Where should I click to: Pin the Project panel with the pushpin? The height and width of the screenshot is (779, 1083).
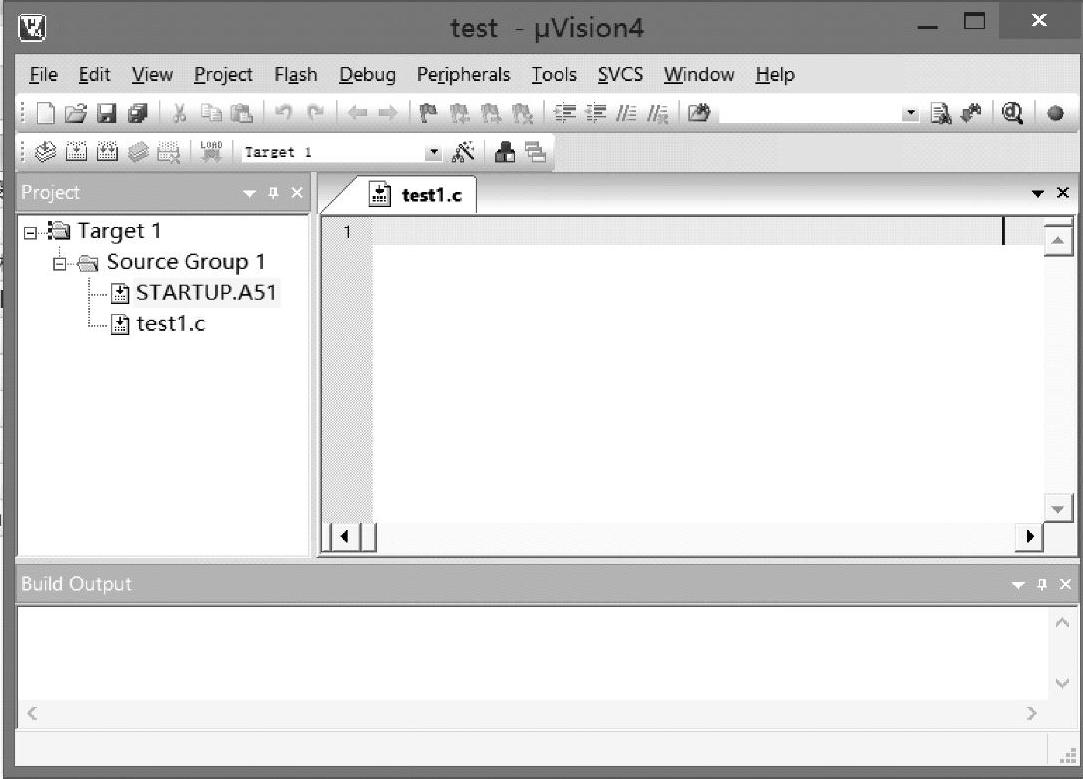point(274,193)
